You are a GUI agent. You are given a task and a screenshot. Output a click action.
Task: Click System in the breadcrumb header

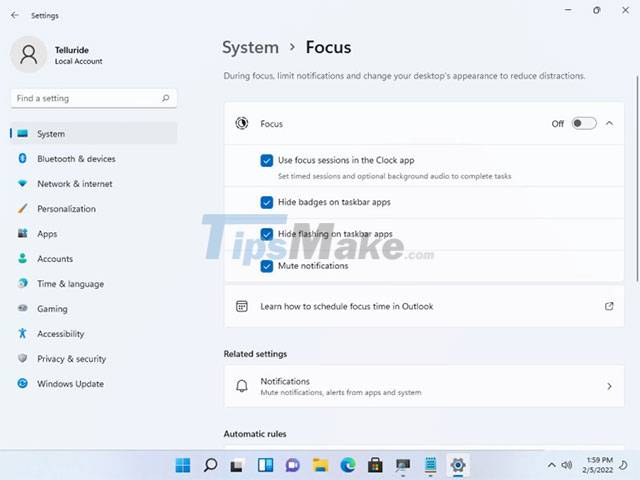pos(250,47)
